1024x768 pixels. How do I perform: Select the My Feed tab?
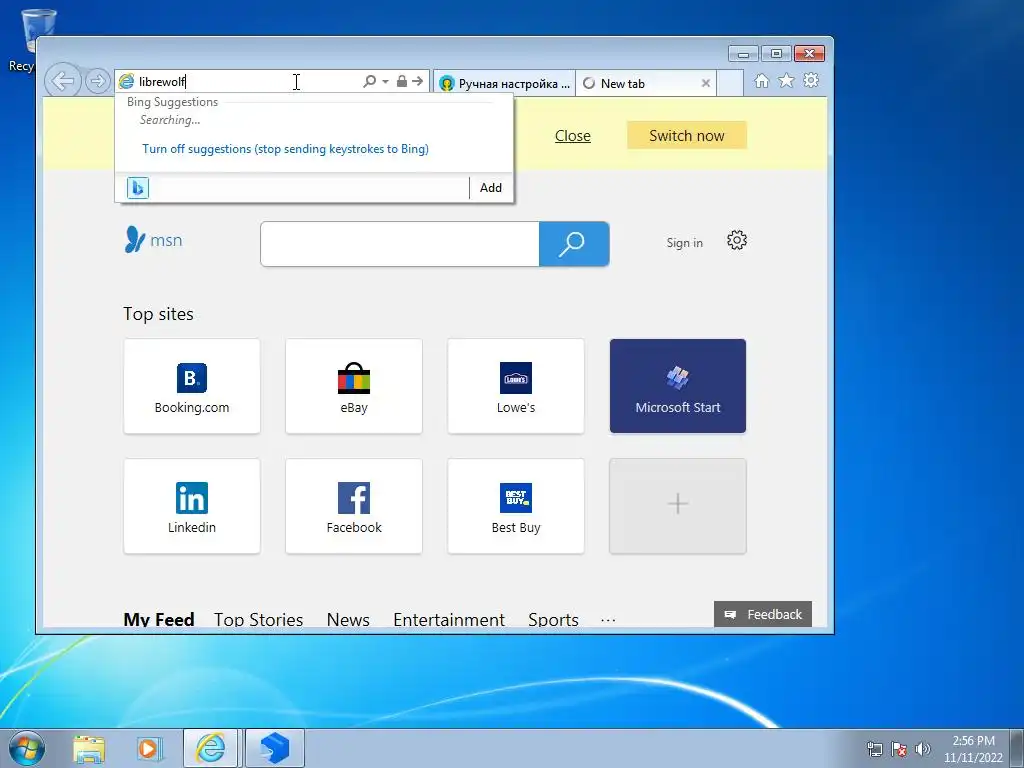[159, 618]
